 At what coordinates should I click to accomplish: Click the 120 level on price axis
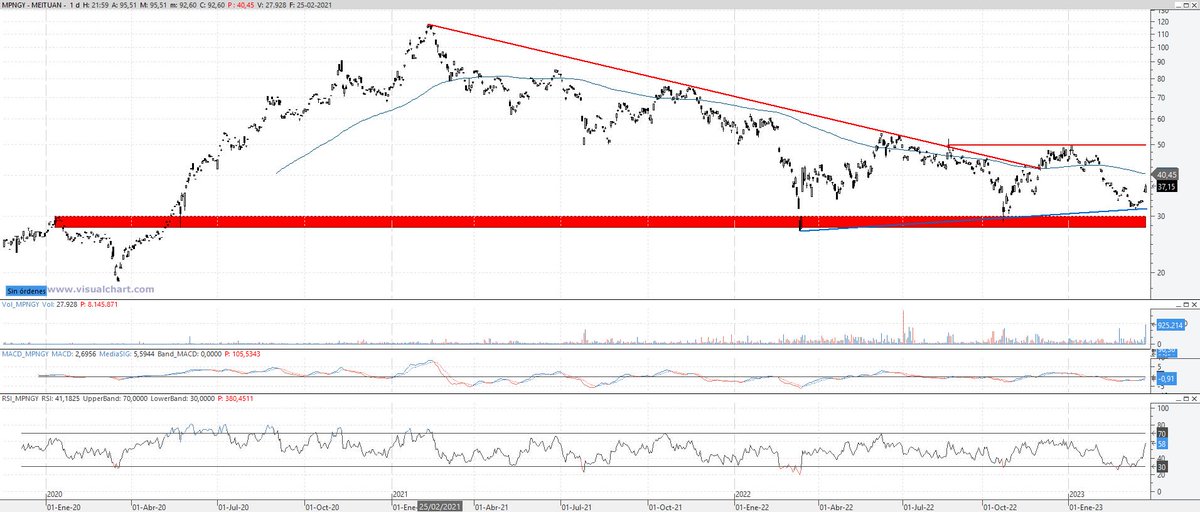[x=1161, y=22]
